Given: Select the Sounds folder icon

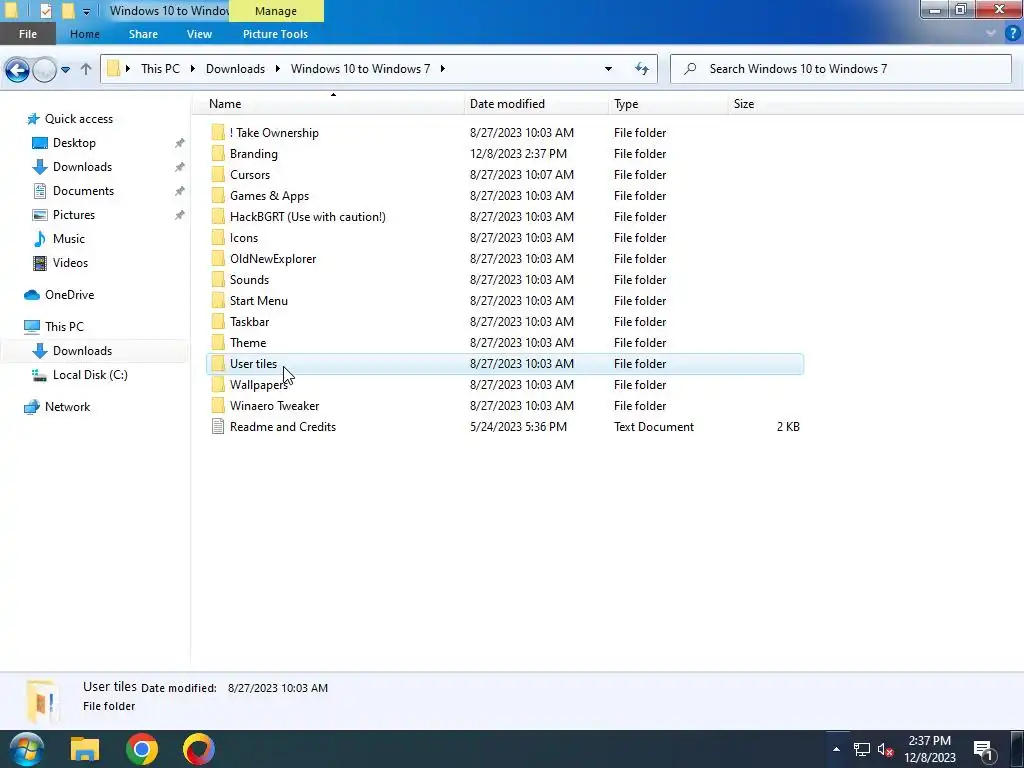Looking at the screenshot, I should click(x=218, y=280).
